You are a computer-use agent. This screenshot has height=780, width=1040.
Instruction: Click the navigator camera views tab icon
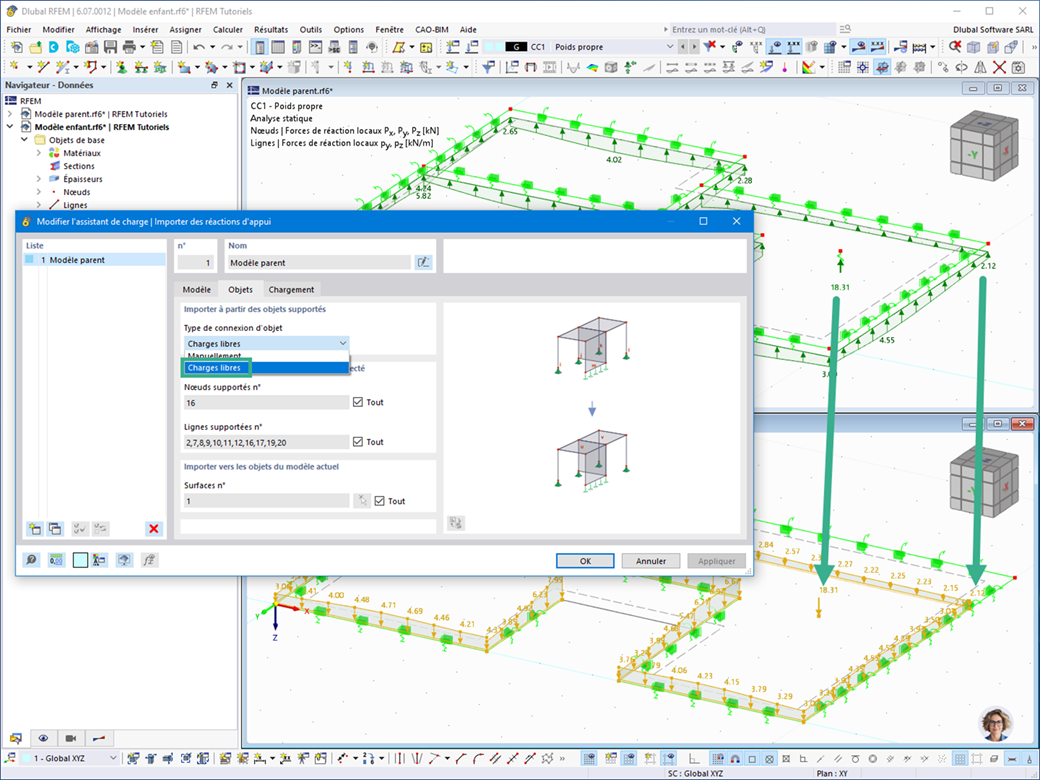pyautogui.click(x=71, y=738)
